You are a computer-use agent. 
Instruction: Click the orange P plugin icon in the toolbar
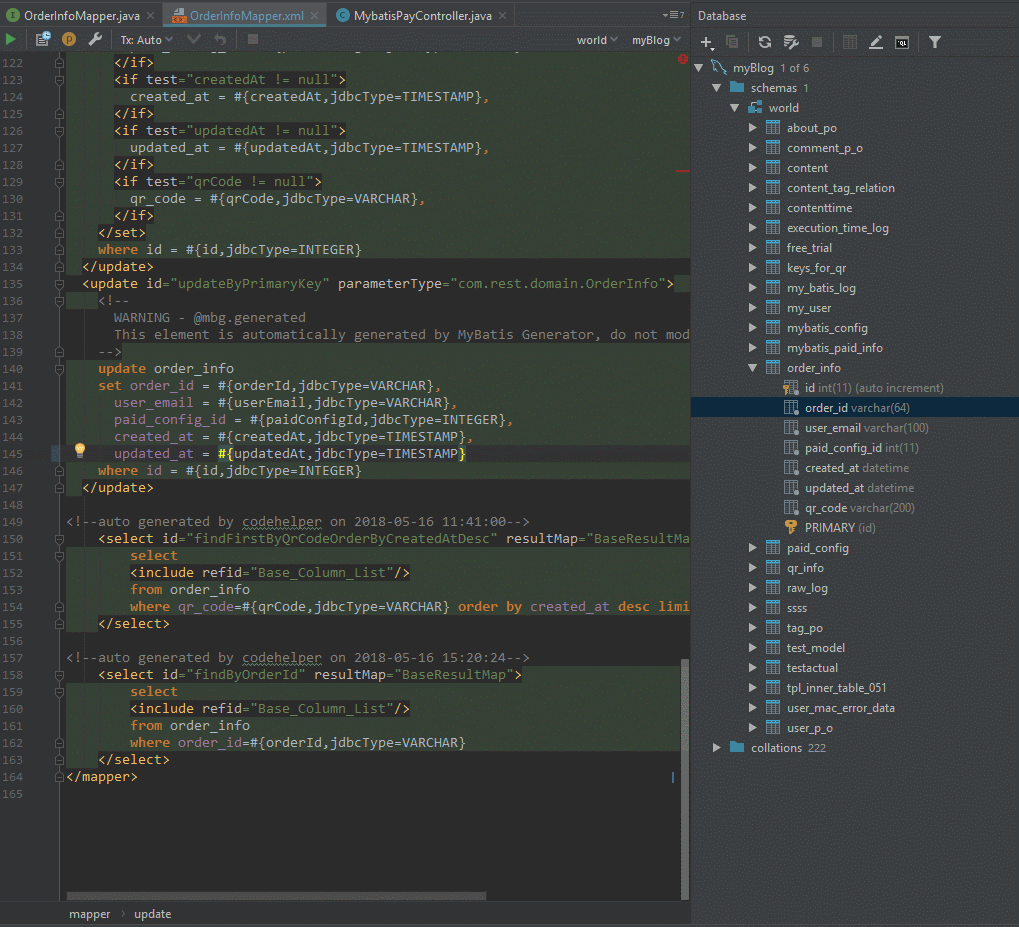(68, 38)
